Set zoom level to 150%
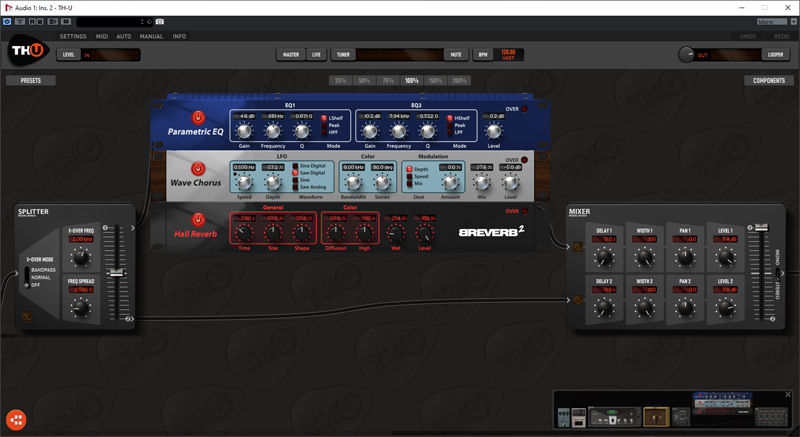 (435, 80)
